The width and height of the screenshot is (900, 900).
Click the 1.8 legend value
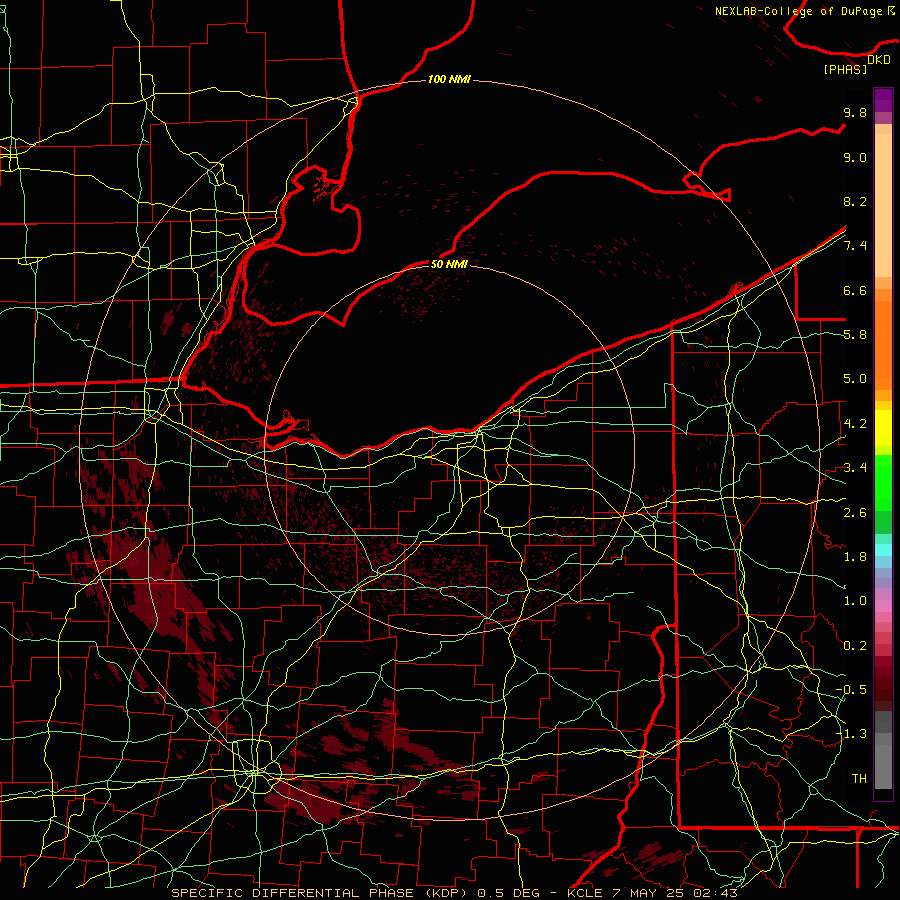pyautogui.click(x=855, y=557)
